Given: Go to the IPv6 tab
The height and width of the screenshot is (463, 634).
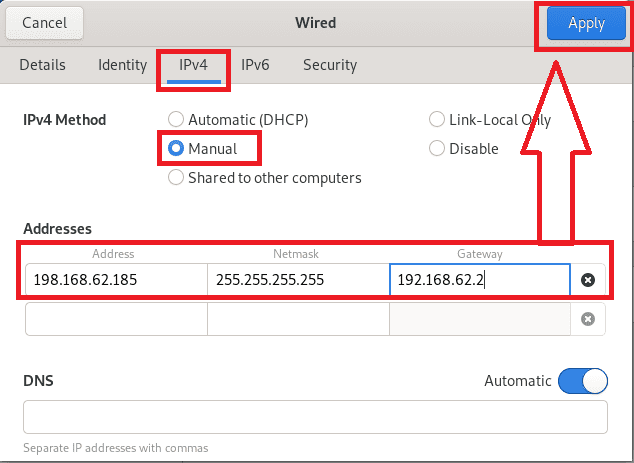Looking at the screenshot, I should (255, 65).
